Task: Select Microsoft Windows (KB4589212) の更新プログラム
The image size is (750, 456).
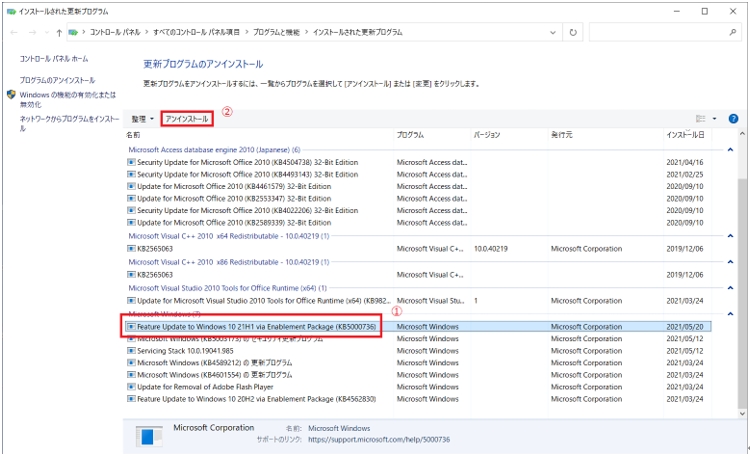Action: coord(418,363)
